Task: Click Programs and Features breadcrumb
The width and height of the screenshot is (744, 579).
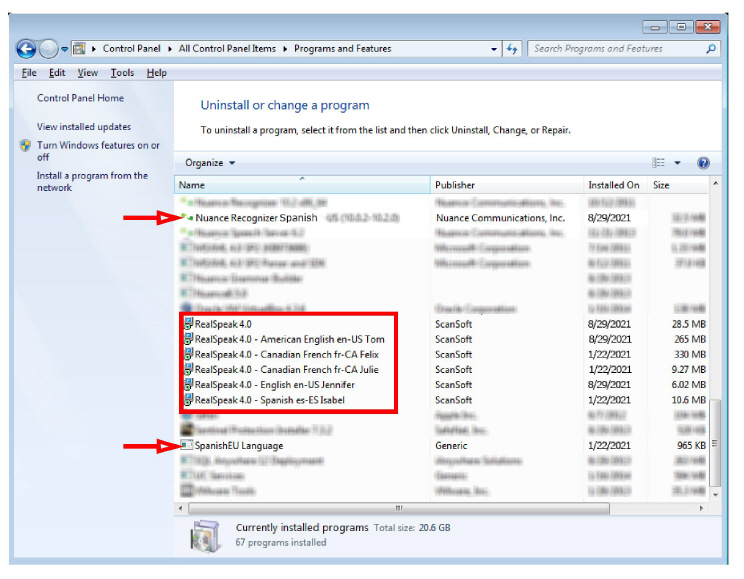Action: click(343, 48)
